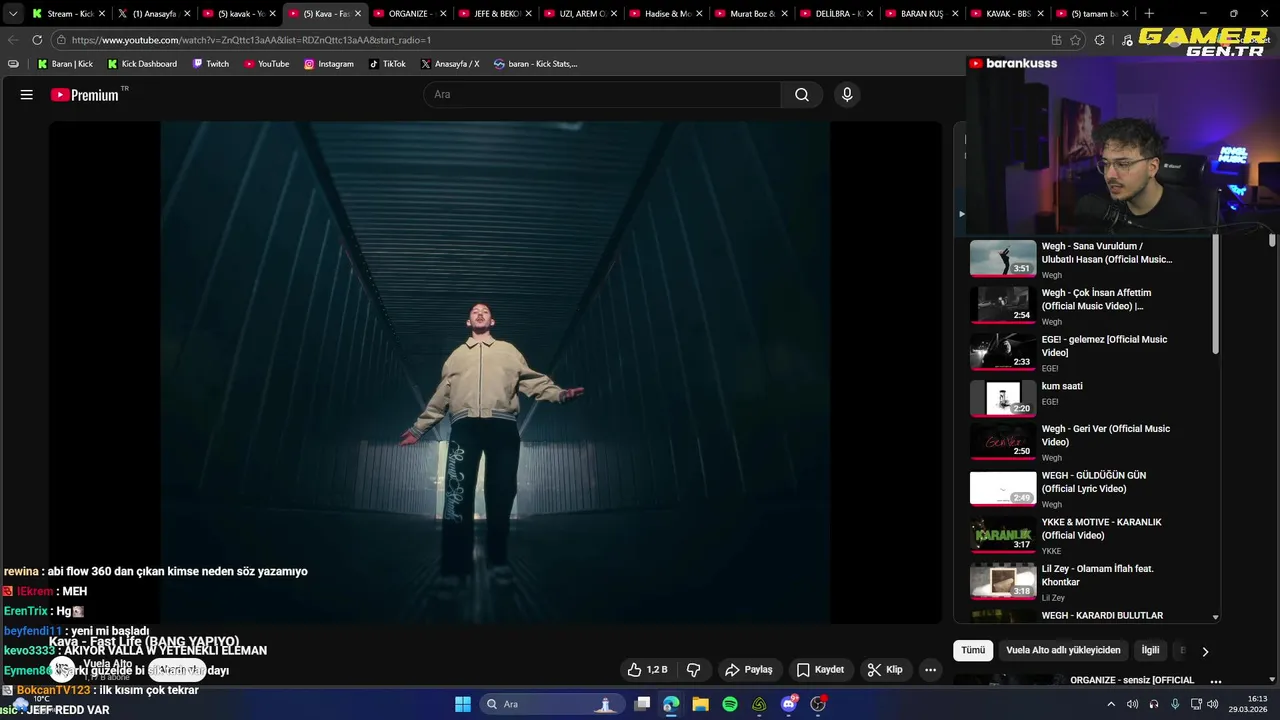
Task: Switch to 'Hadise & M' browser tab
Action: (x=667, y=14)
